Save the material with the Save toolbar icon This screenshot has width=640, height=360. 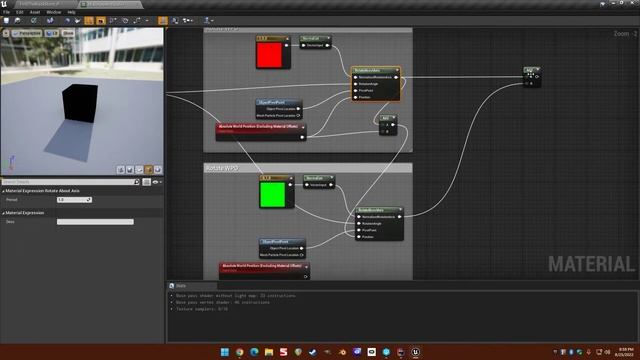click(7, 20)
